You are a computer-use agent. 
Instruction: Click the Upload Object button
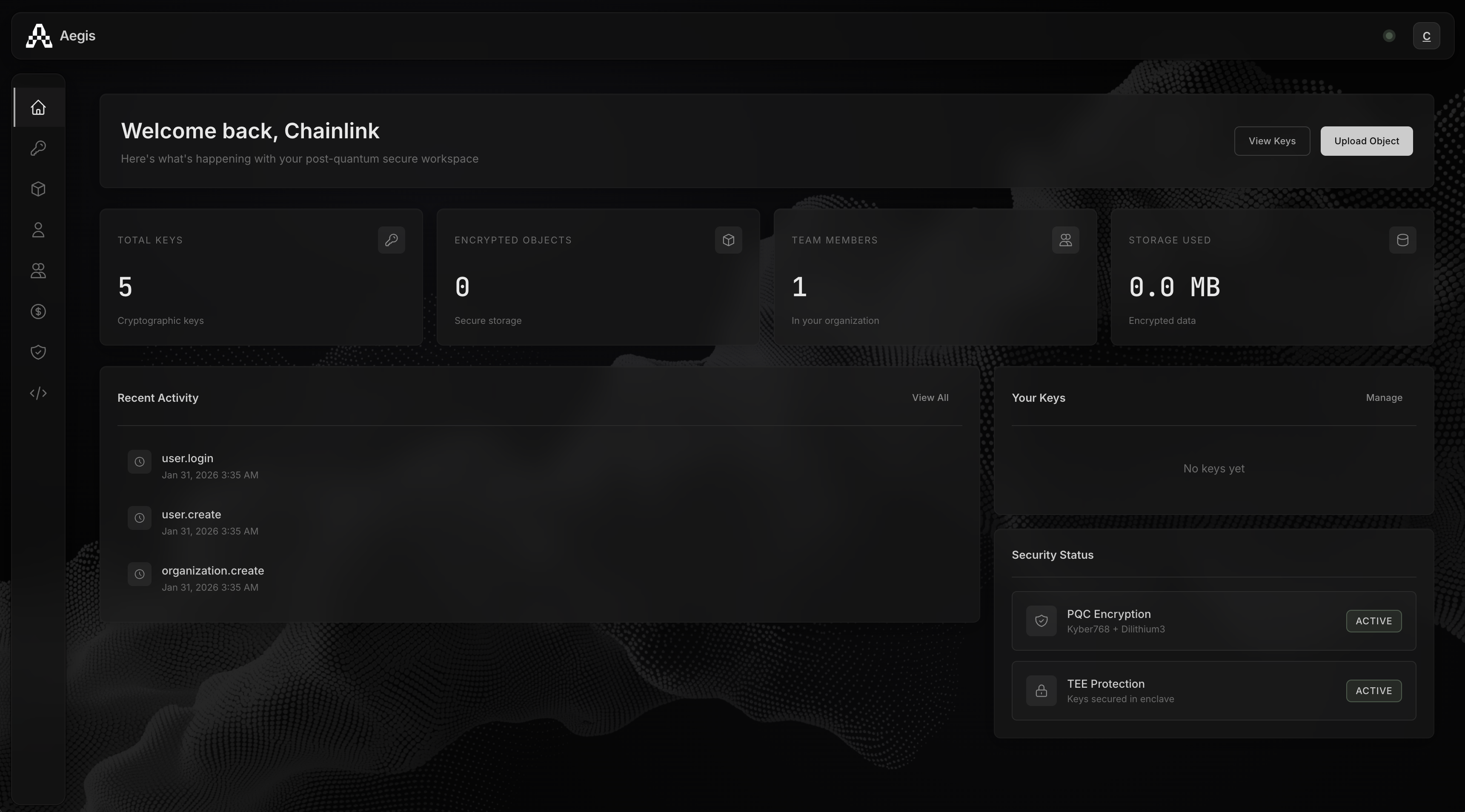(1367, 140)
